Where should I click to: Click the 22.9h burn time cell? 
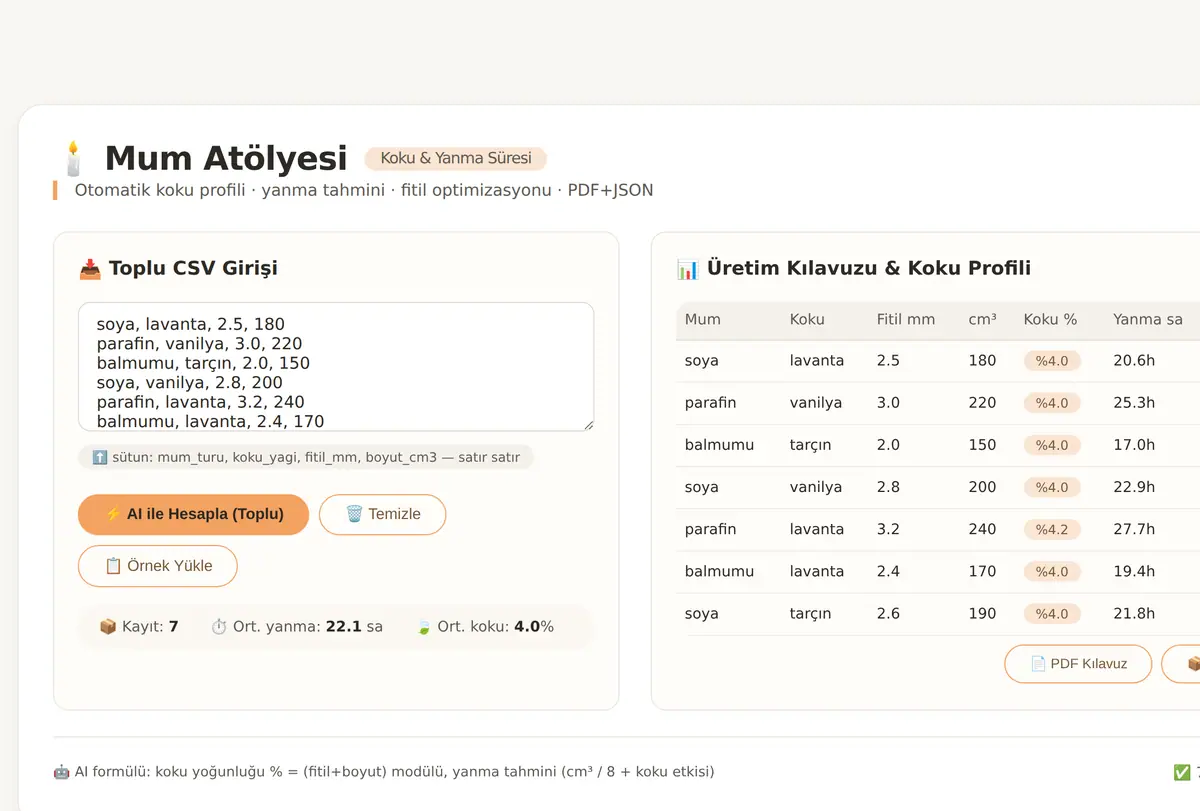tap(1134, 487)
